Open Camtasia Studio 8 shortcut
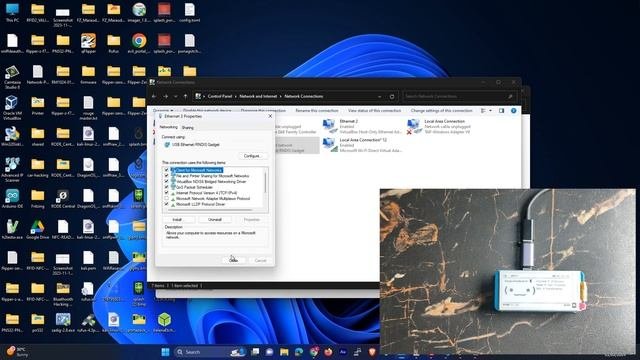Screen dimensions: 640x360 pyautogui.click(x=12, y=77)
